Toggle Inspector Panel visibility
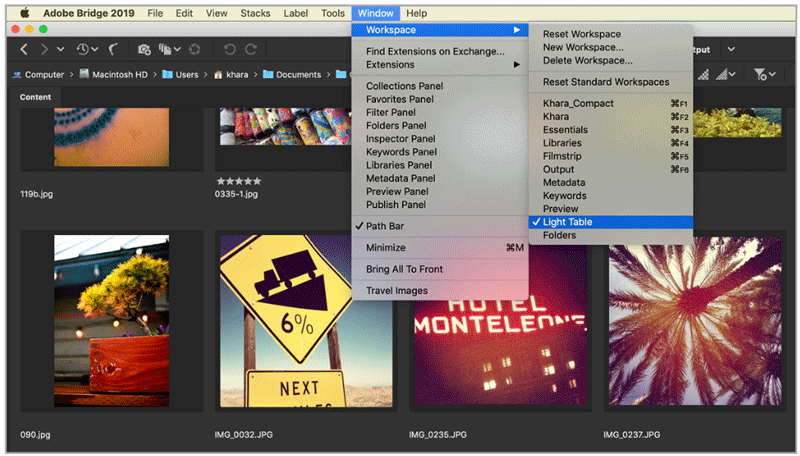This screenshot has width=800, height=456. point(440,139)
